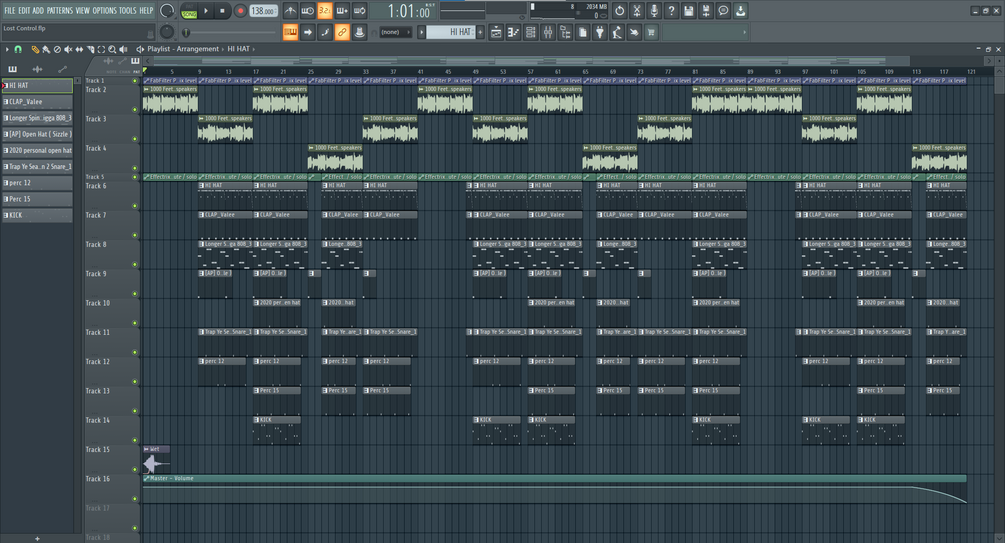1005x543 pixels.
Task: Open the FILE menu
Action: [10, 10]
